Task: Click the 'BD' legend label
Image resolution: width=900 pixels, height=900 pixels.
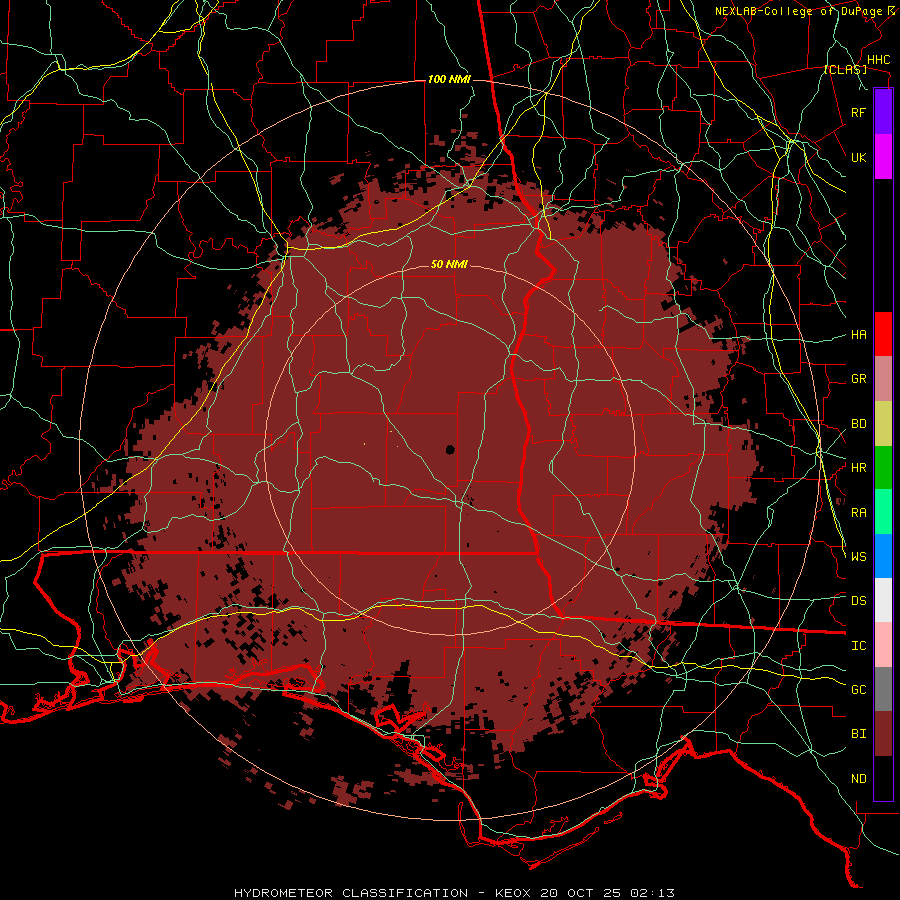Action: [x=858, y=424]
